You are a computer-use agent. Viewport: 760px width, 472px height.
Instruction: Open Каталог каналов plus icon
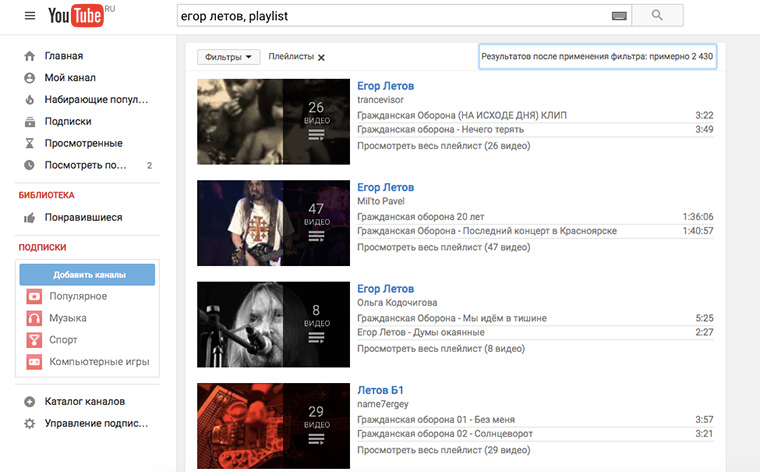tap(30, 402)
